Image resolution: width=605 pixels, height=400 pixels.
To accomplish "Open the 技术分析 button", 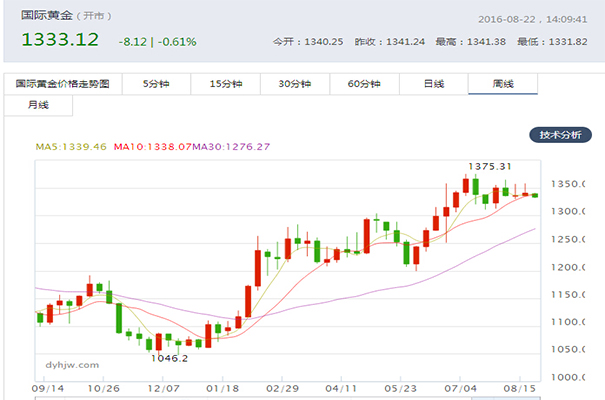I will tap(560, 134).
